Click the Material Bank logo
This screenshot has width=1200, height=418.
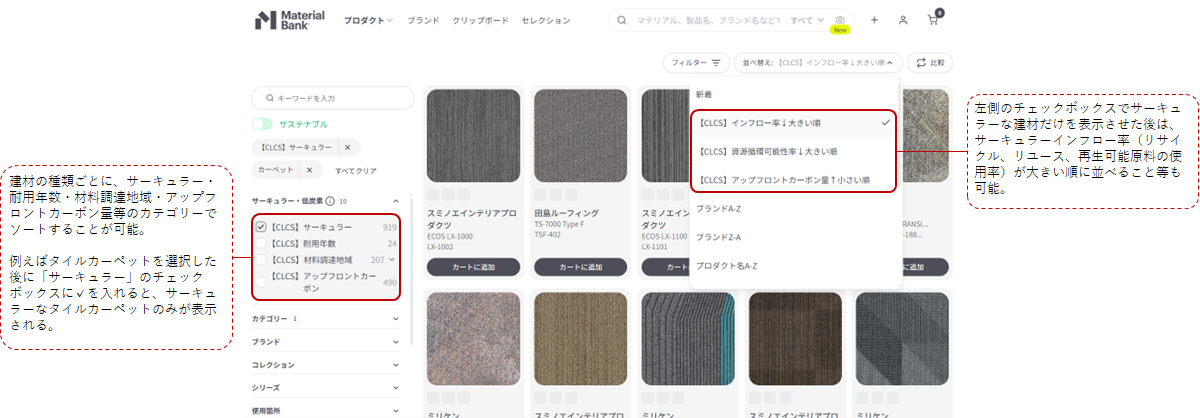point(289,20)
